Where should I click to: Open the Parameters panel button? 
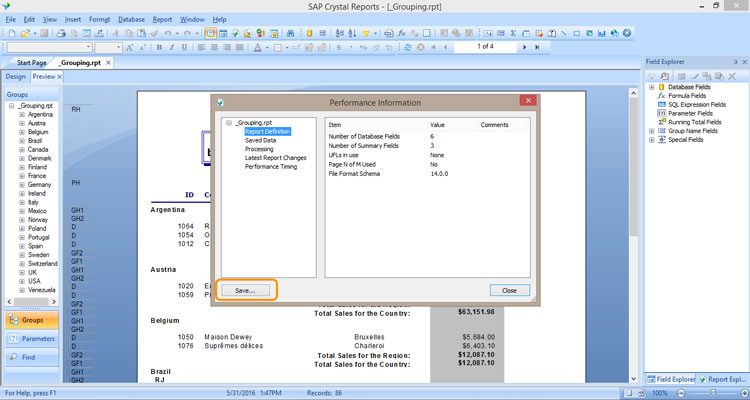coord(32,339)
